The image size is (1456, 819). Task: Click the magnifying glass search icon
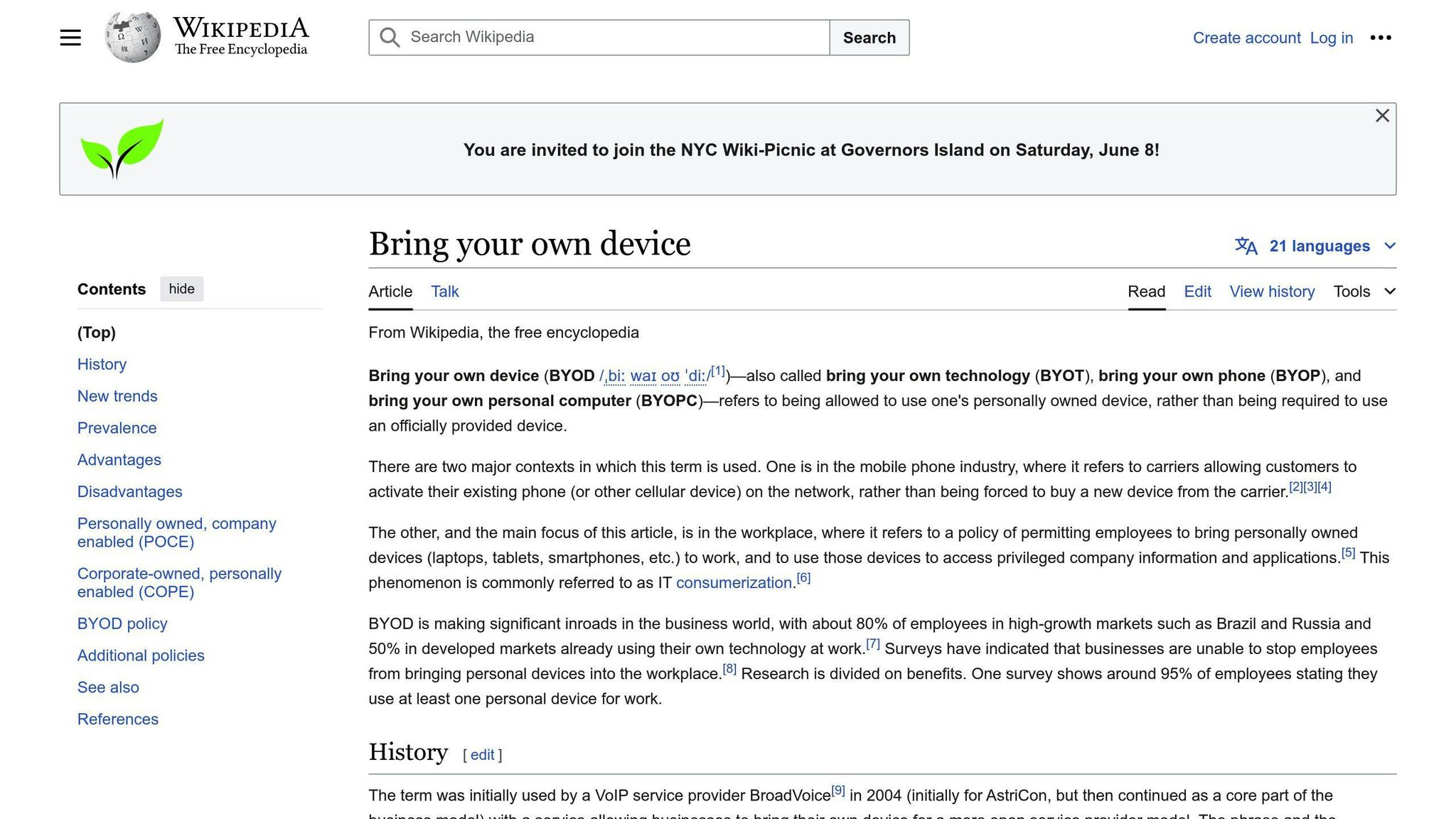pyautogui.click(x=389, y=37)
